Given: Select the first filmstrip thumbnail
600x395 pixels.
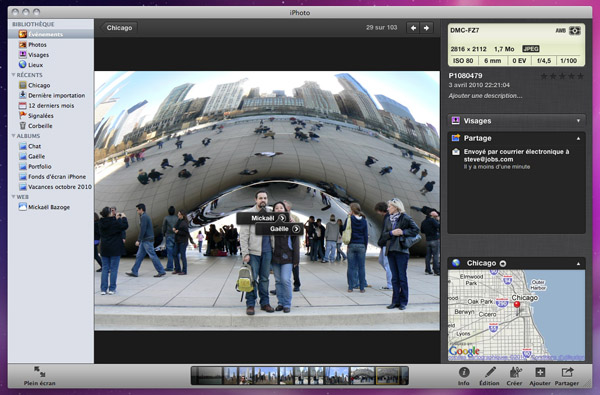Looking at the screenshot, I should [207, 375].
